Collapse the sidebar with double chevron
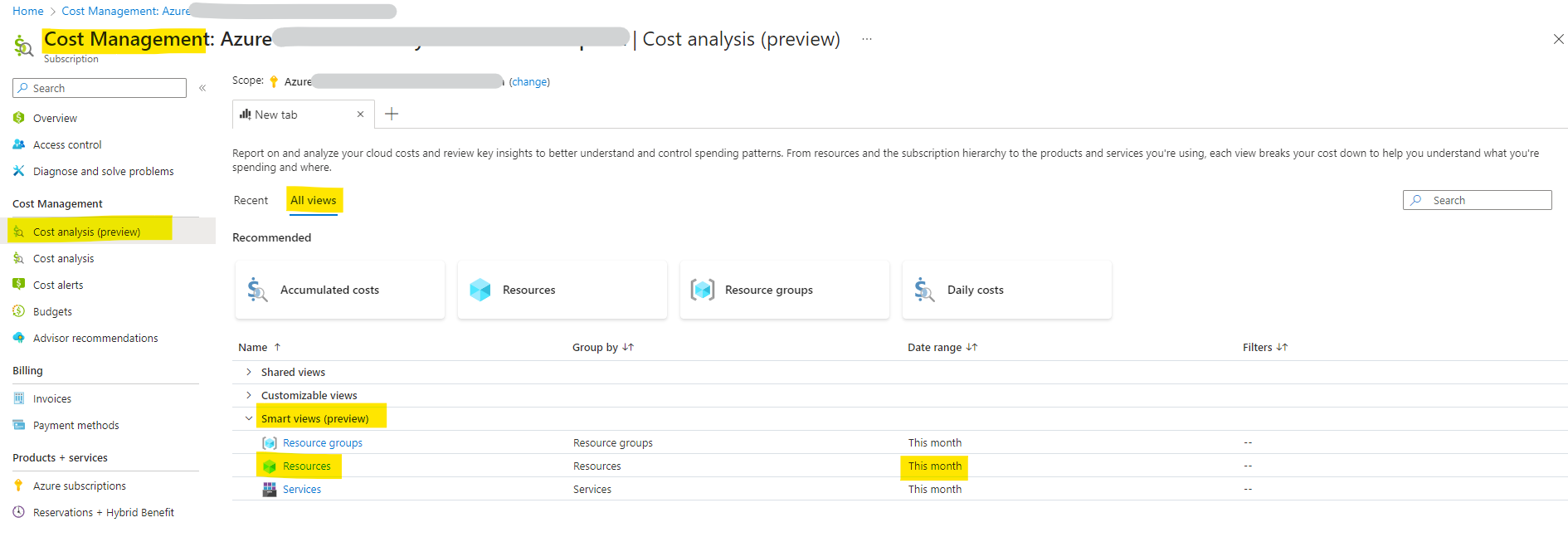The image size is (1568, 537). pos(202,88)
